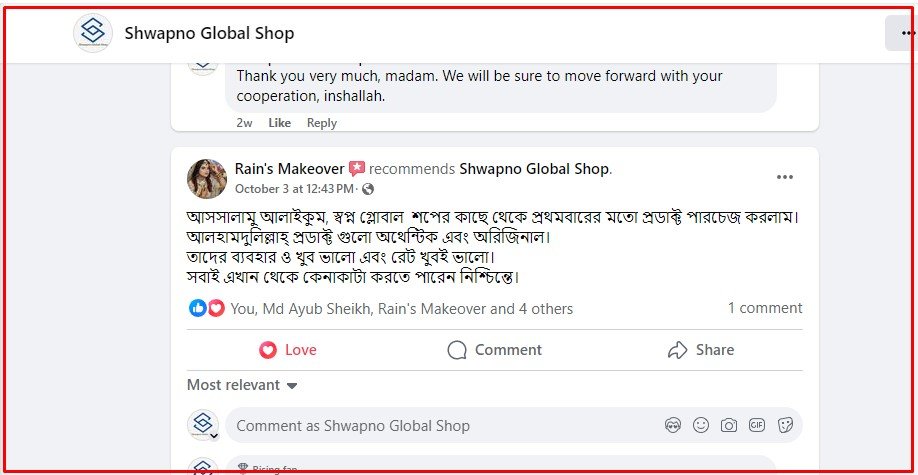The image size is (918, 475).
Task: View the 1 comment count link
Action: tap(764, 308)
